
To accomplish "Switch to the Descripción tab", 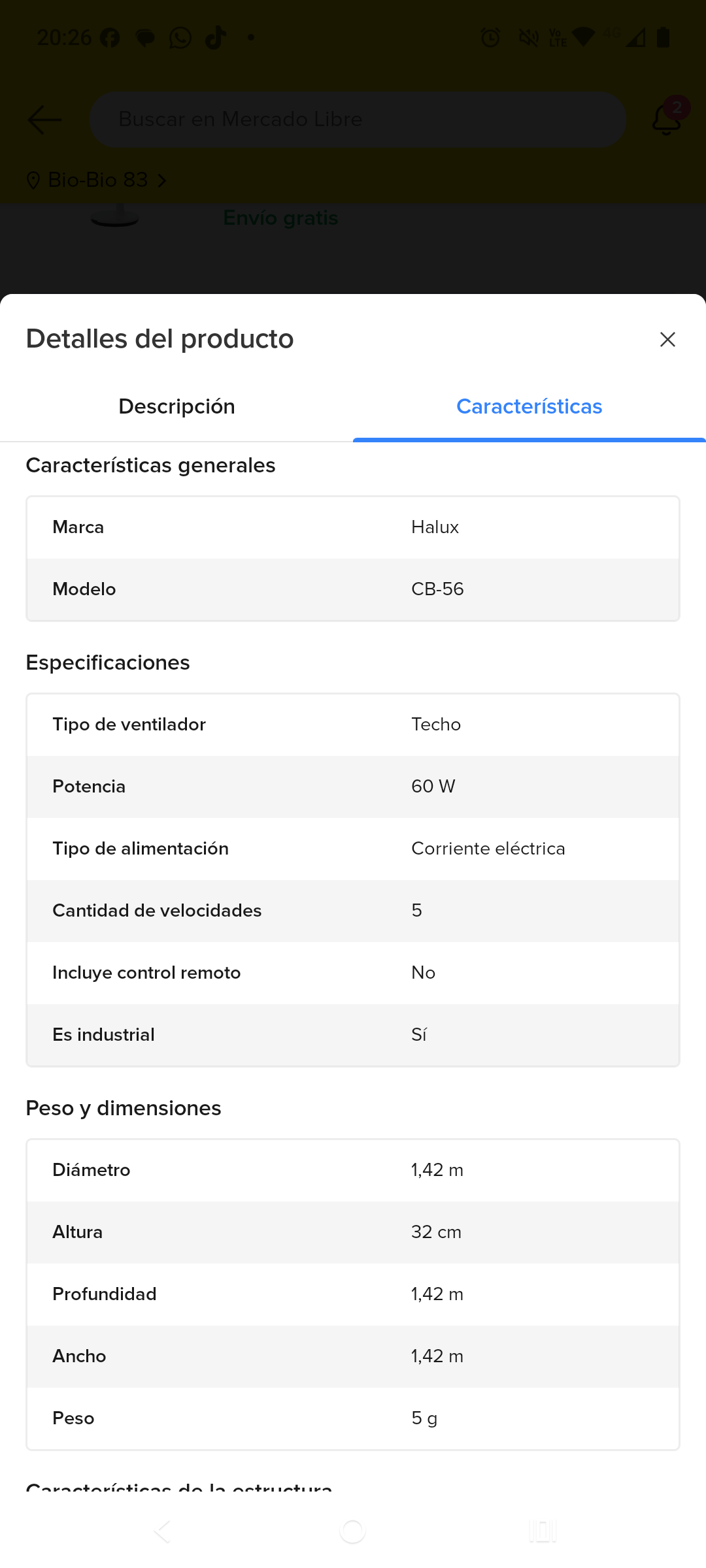I will 176,406.
